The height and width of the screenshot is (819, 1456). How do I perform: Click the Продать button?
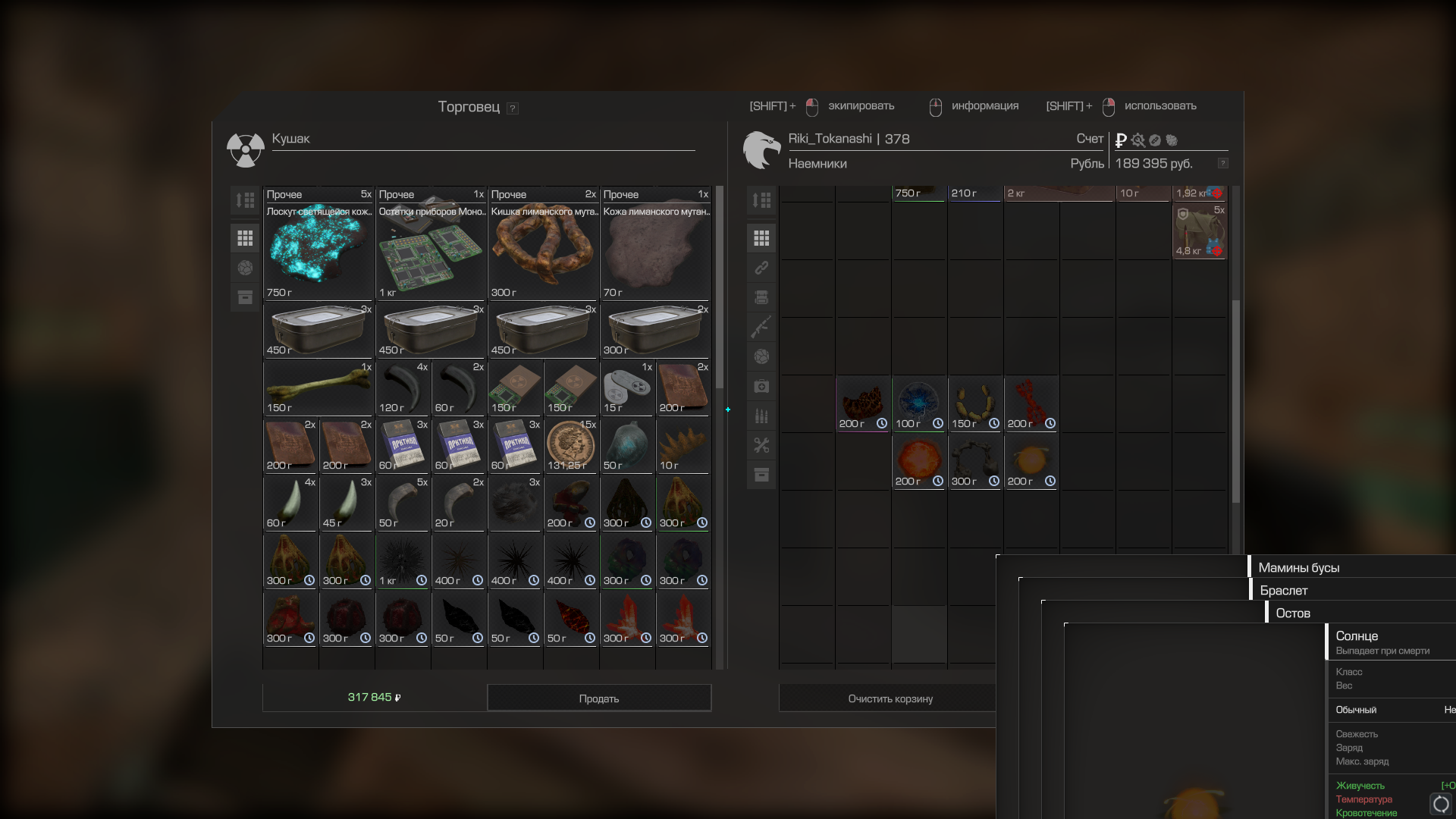click(599, 698)
